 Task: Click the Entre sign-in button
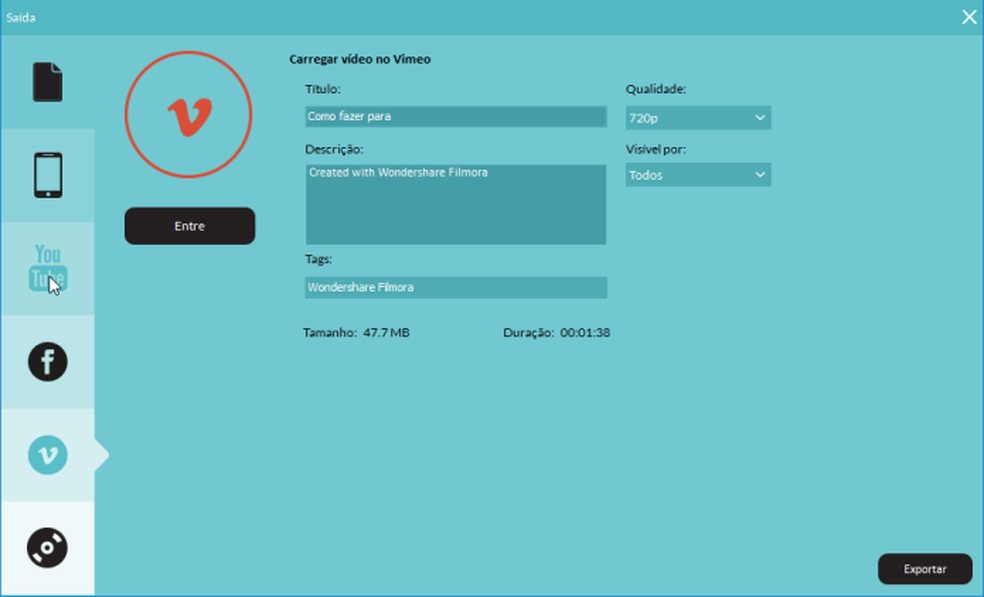190,226
